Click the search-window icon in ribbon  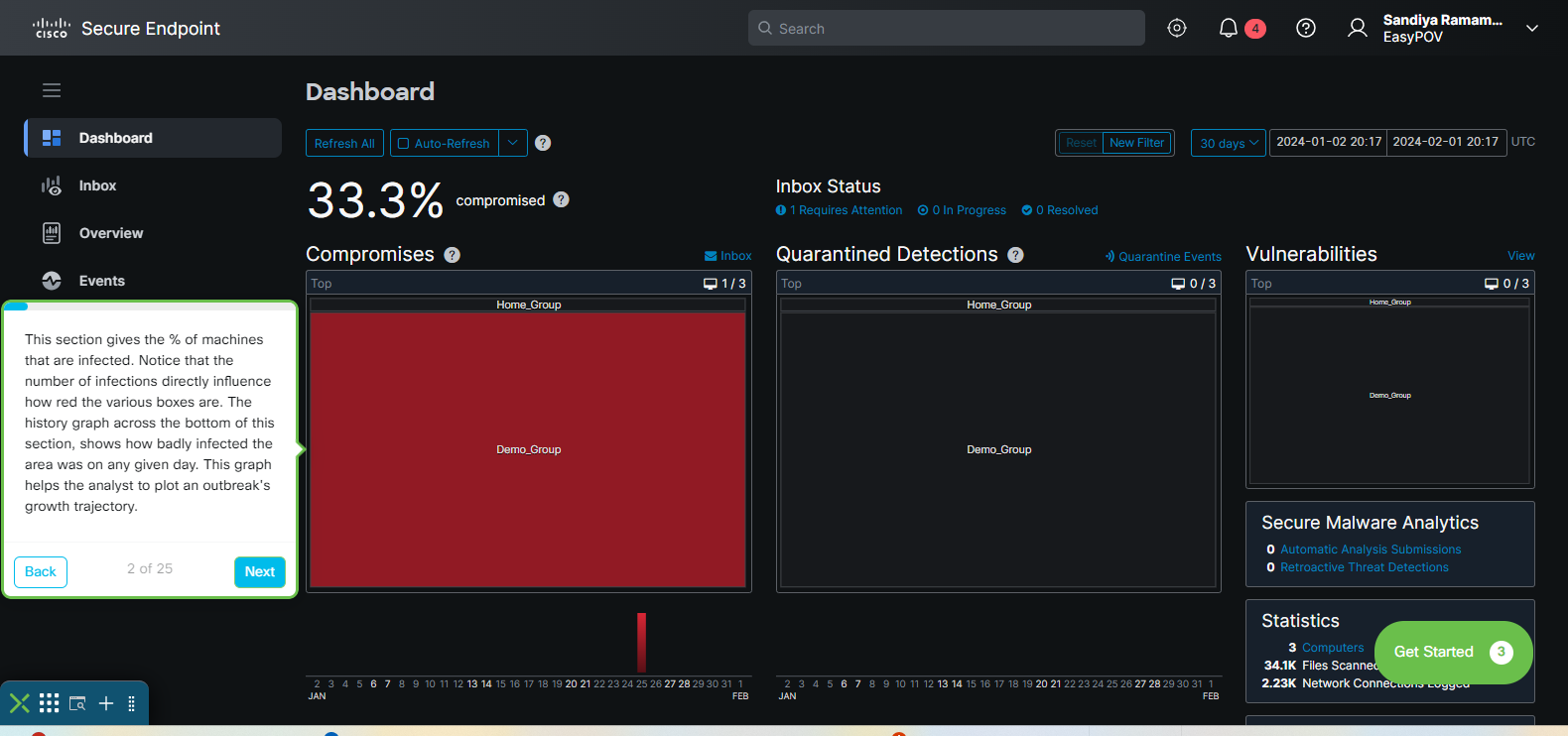tap(77, 703)
